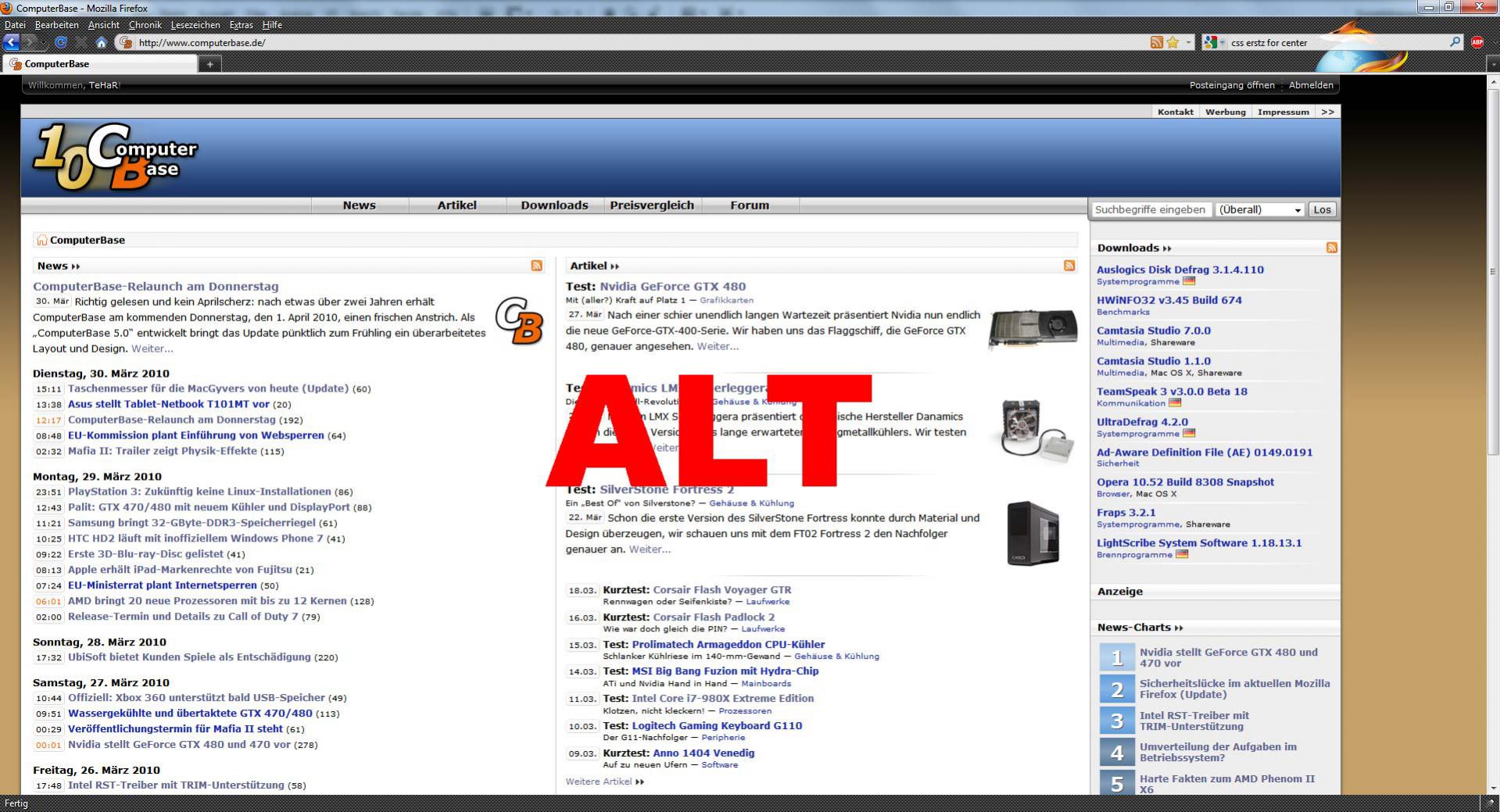Open the News section RSS feed icon
The image size is (1500, 812).
pyautogui.click(x=536, y=266)
